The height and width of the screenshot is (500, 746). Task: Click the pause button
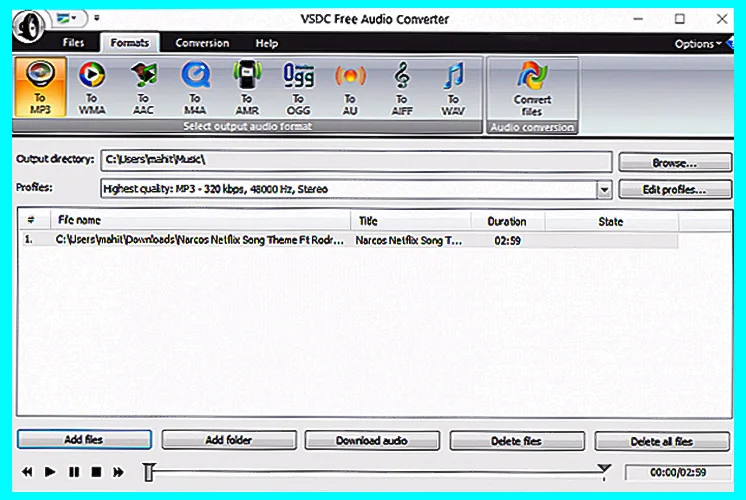74,471
